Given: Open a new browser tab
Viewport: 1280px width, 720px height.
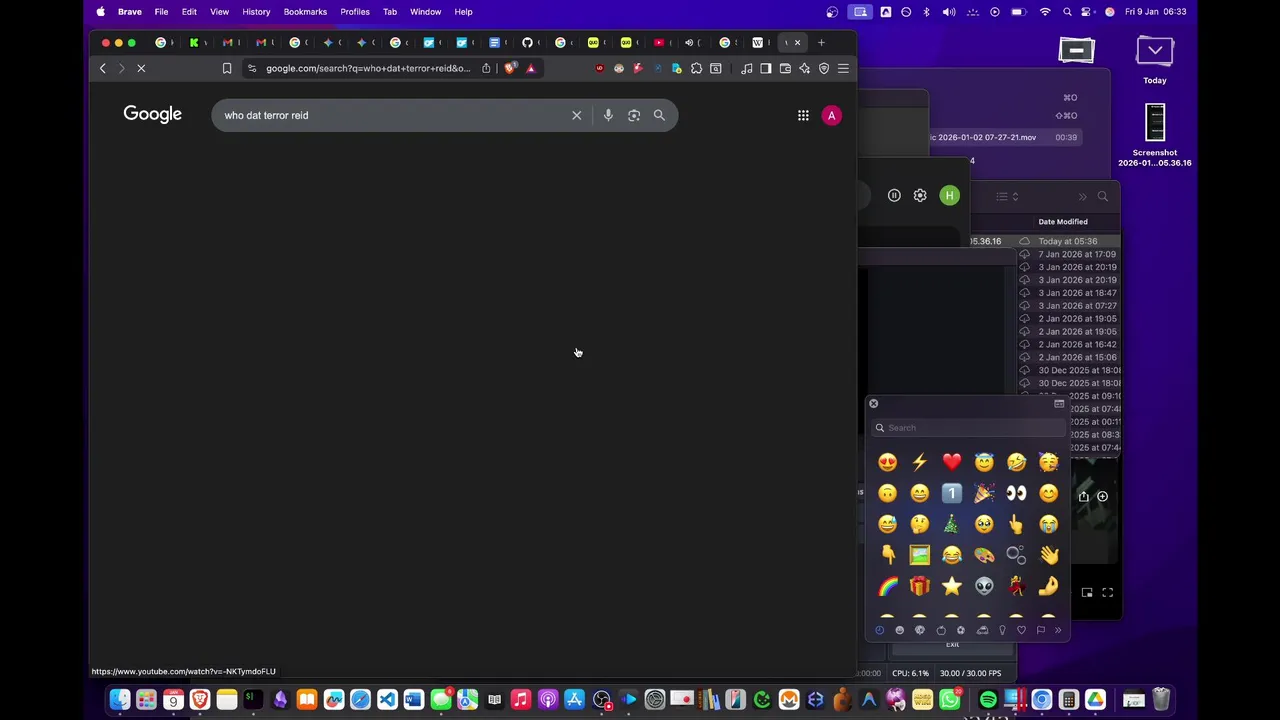Looking at the screenshot, I should (x=821, y=42).
